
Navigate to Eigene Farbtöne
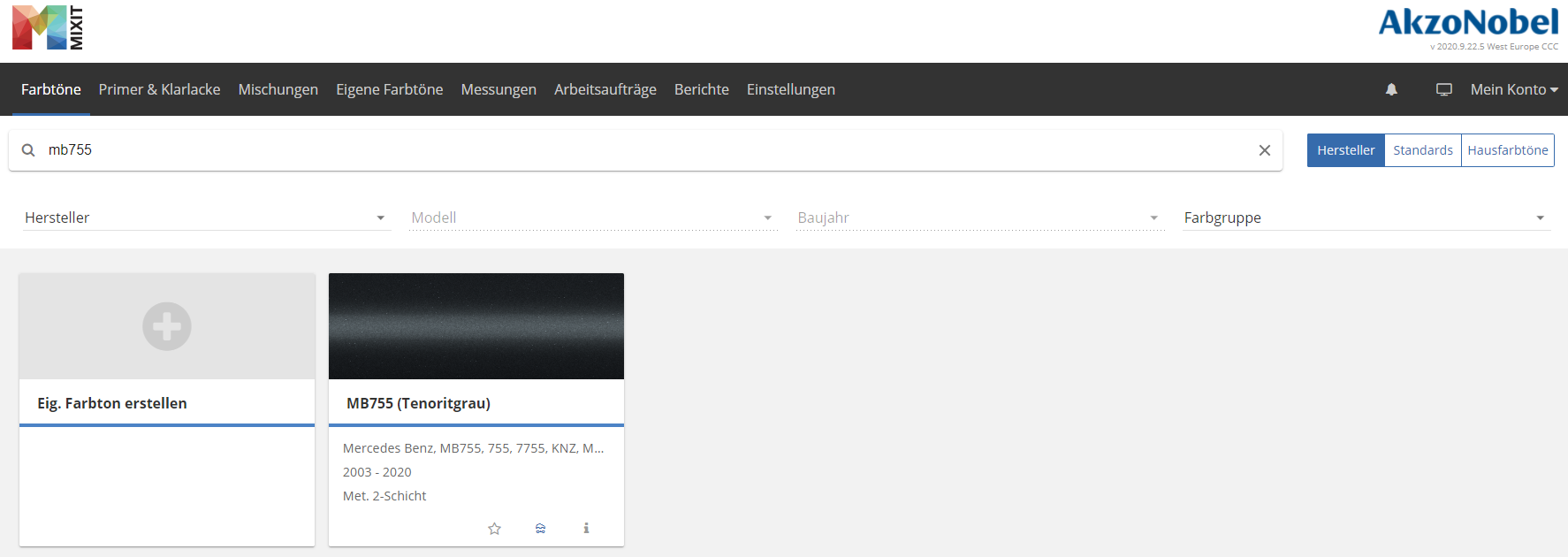point(390,89)
